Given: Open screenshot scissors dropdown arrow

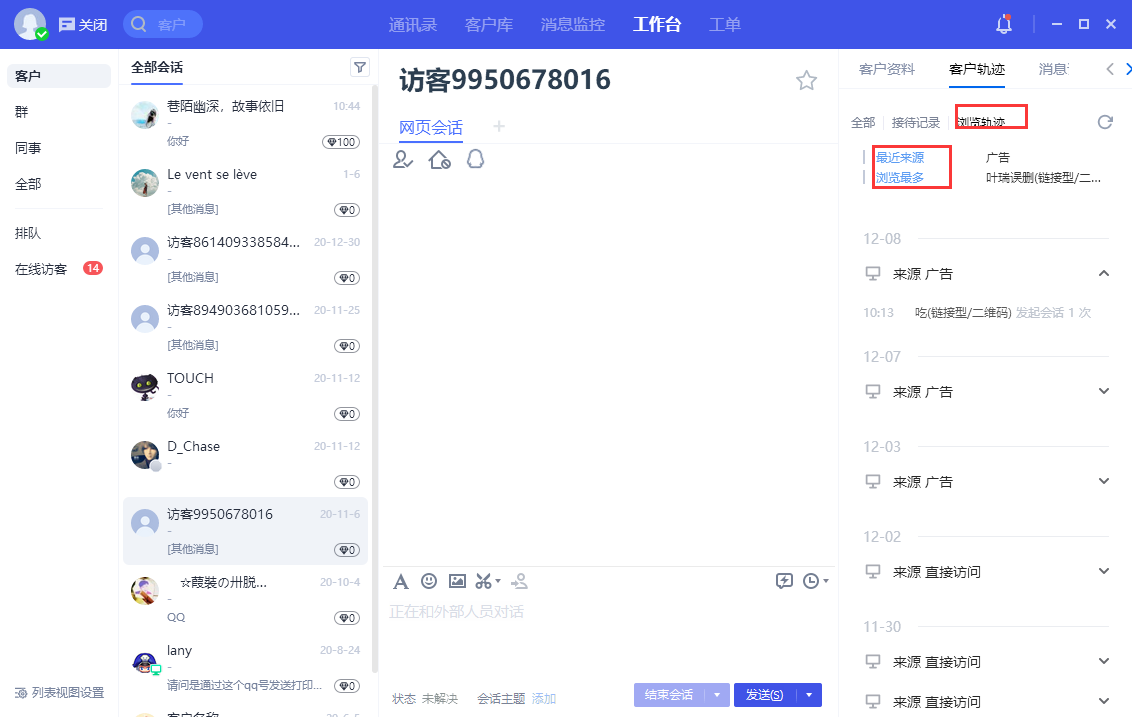Looking at the screenshot, I should (497, 581).
